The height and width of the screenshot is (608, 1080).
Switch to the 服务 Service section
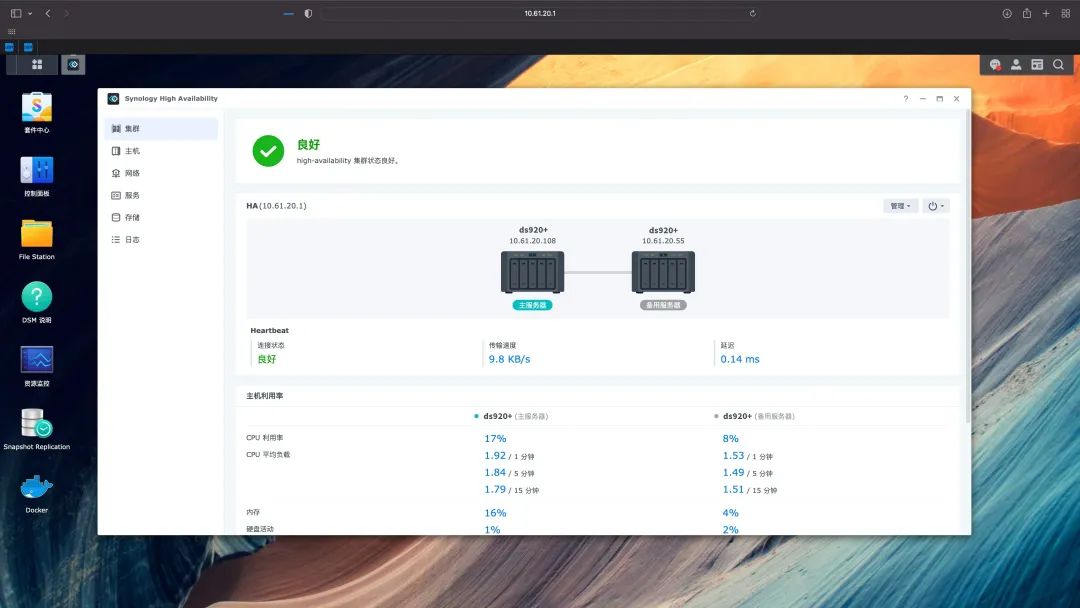161,195
